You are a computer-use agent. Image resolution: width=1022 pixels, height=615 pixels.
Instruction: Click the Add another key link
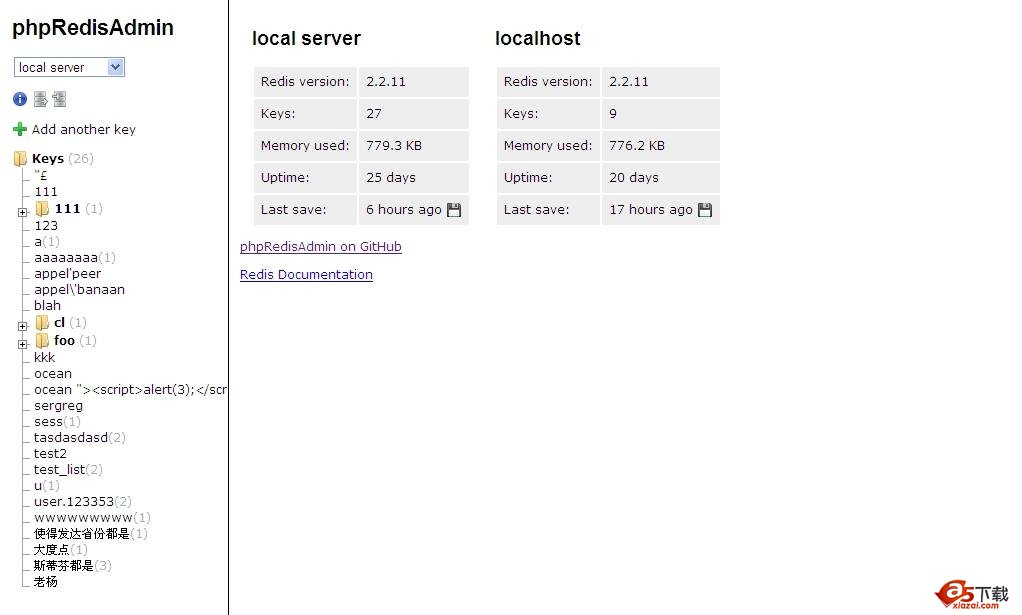click(x=83, y=129)
